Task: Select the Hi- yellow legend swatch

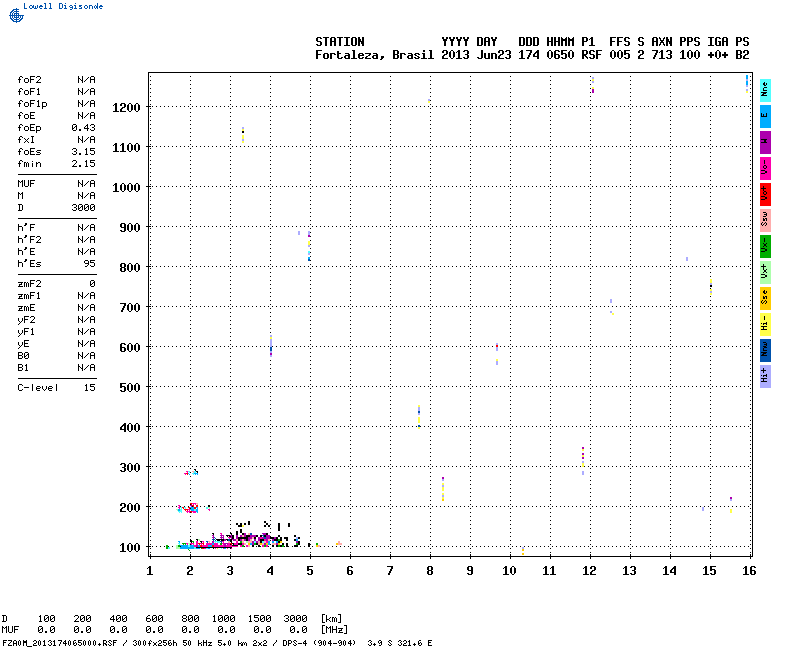Action: pos(765,324)
